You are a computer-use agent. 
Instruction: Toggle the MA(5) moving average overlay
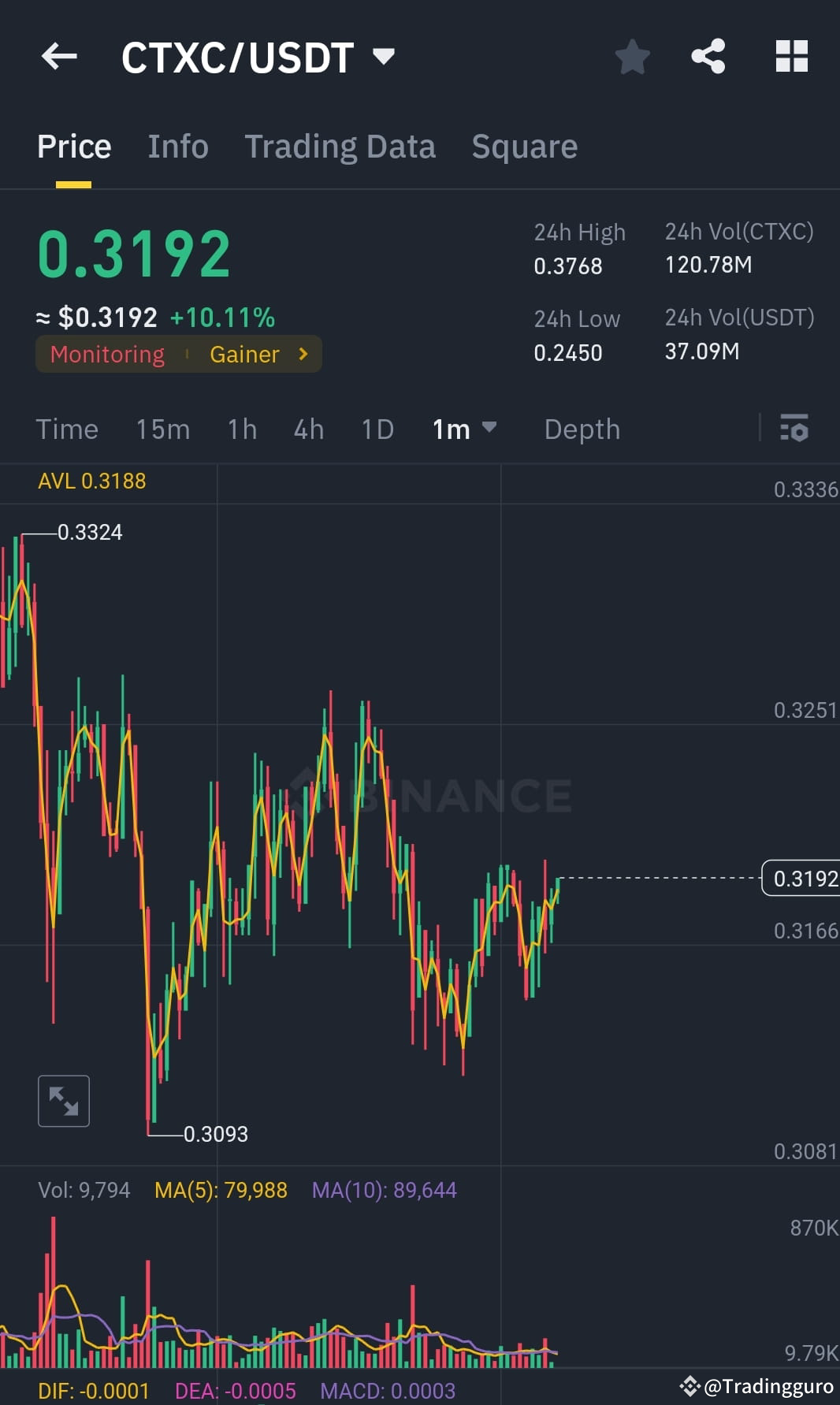(221, 1189)
